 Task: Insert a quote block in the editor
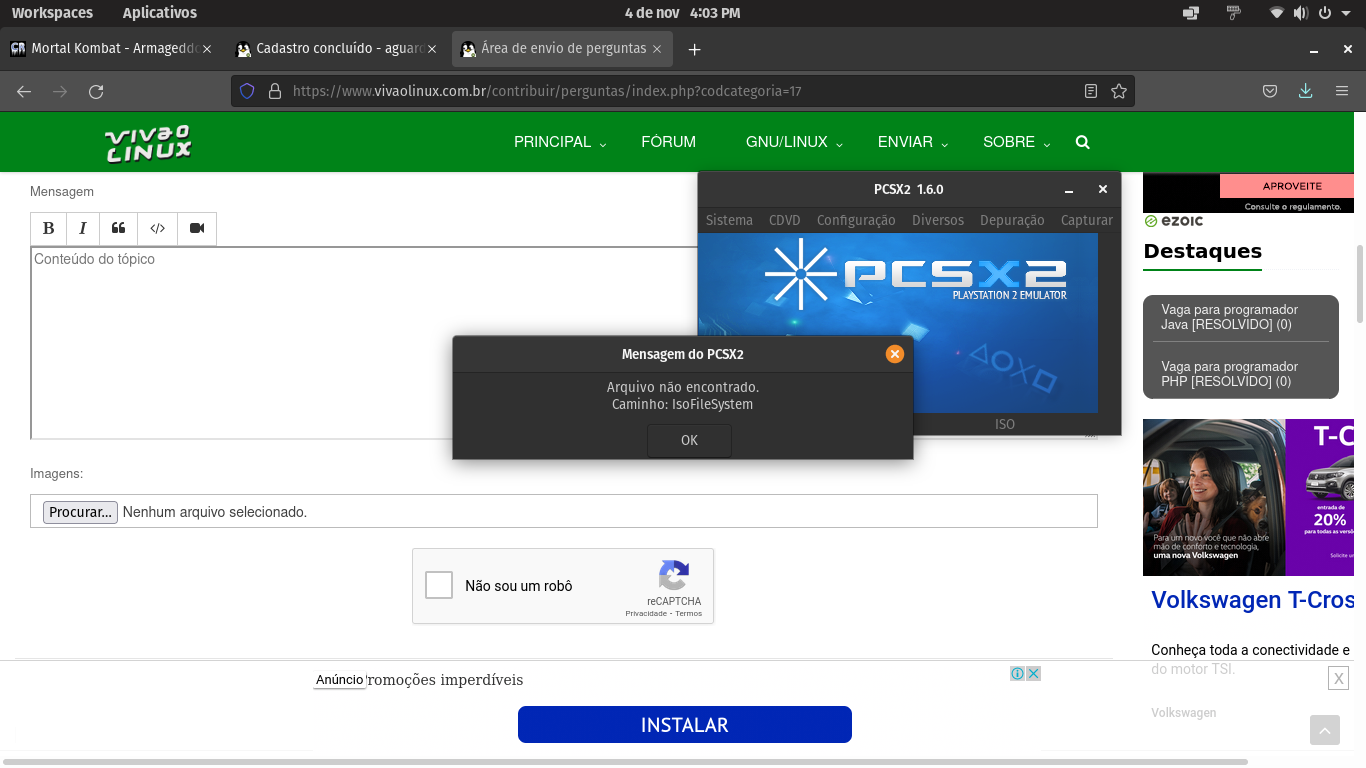[119, 229]
